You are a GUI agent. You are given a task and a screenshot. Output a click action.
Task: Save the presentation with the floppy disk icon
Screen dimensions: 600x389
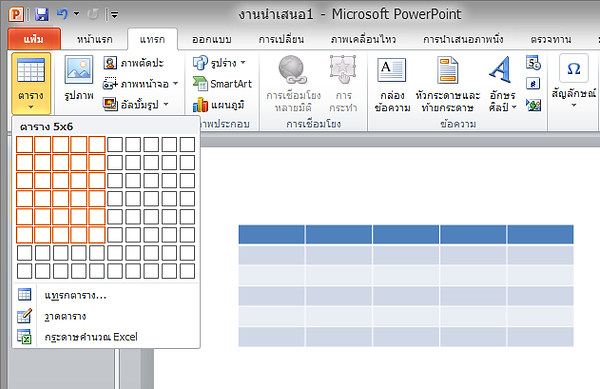[x=42, y=15]
